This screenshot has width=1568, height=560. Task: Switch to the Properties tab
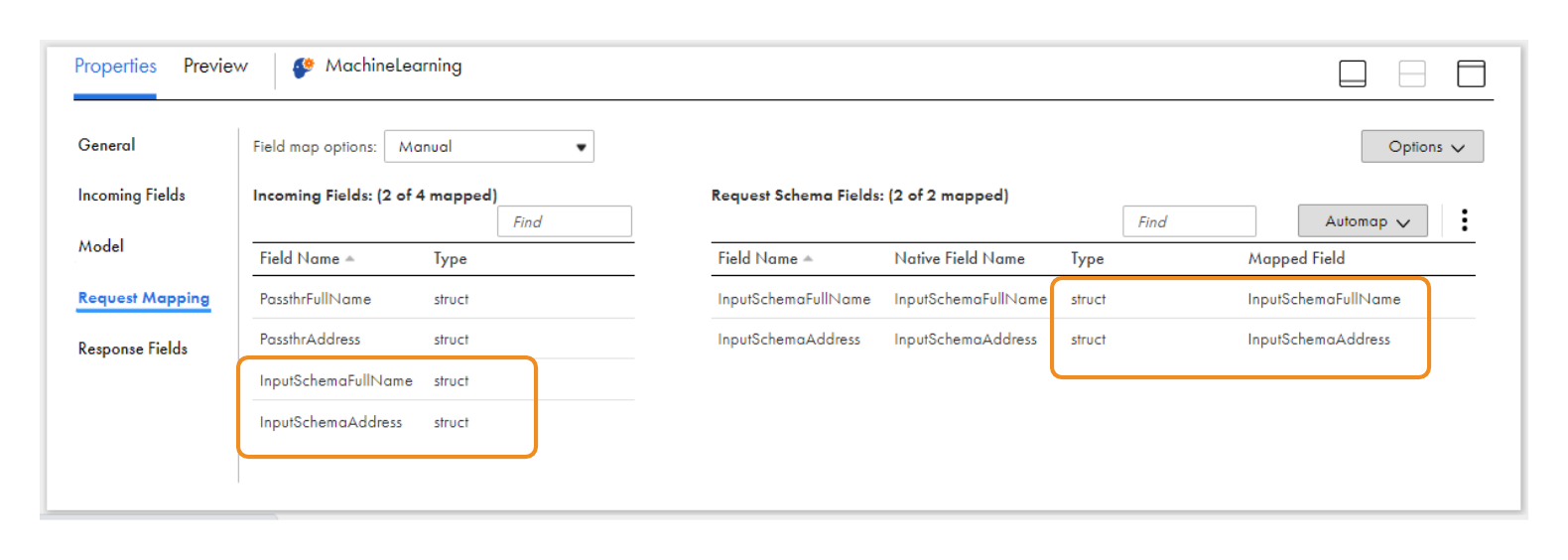(115, 67)
